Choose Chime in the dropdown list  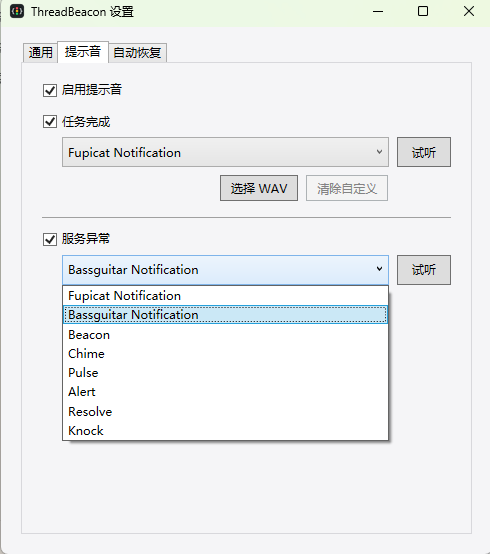[x=225, y=354]
